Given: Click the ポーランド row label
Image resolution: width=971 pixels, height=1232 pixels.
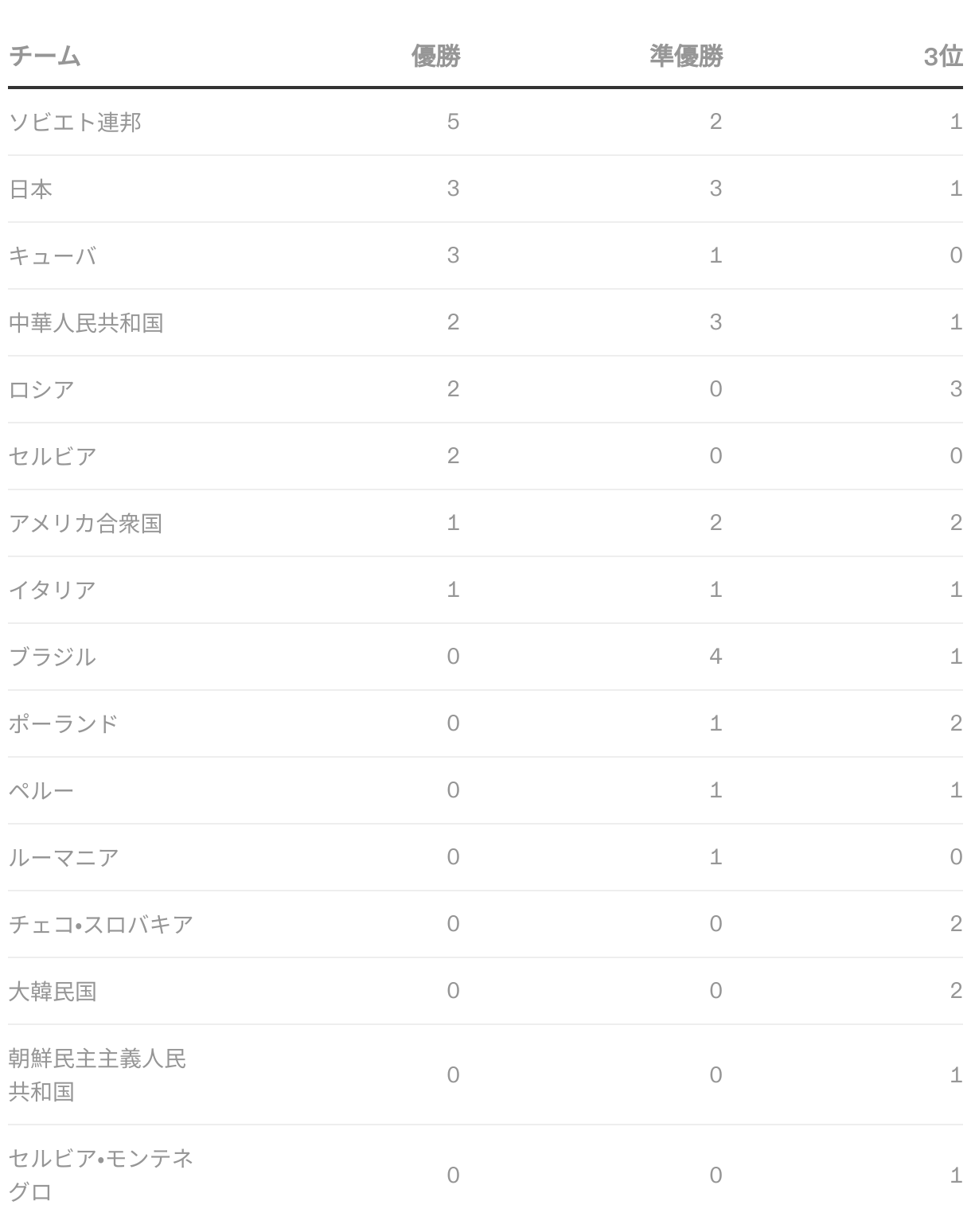Looking at the screenshot, I should pyautogui.click(x=64, y=723).
